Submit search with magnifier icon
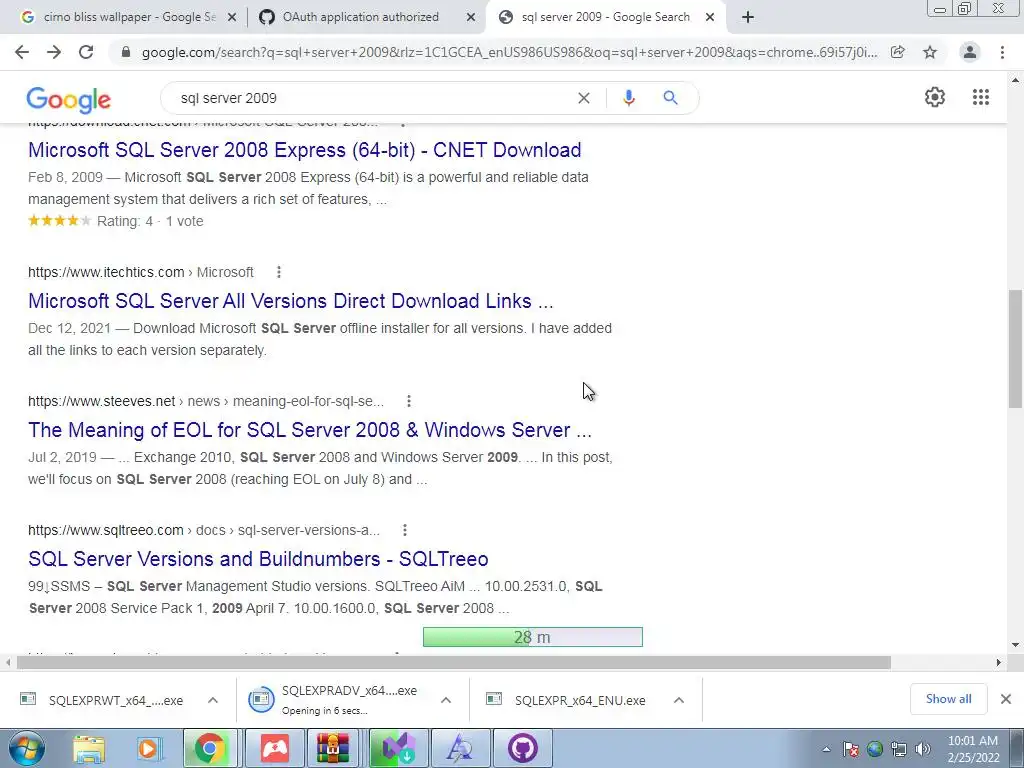 670,98
